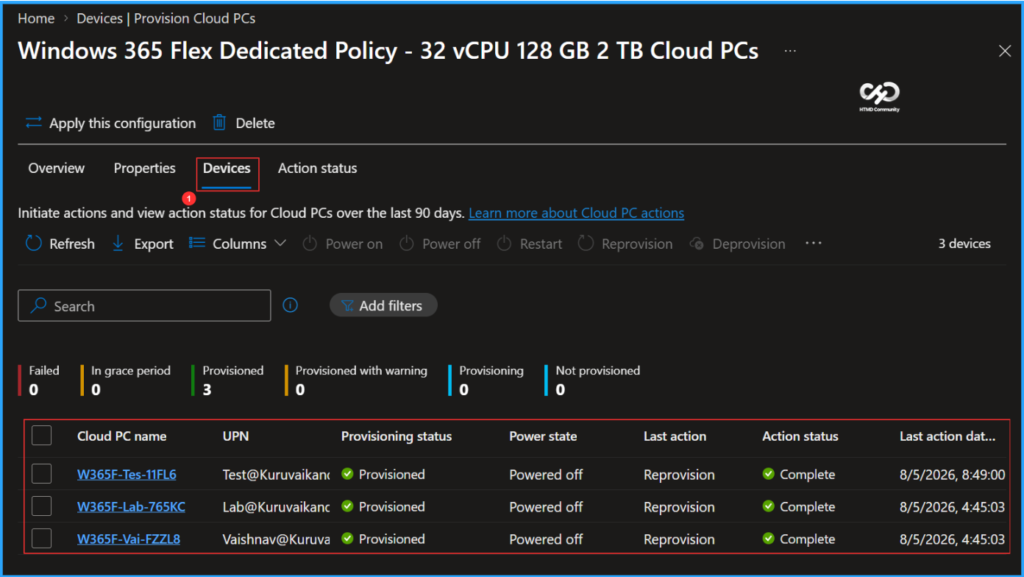Image resolution: width=1024 pixels, height=577 pixels.
Task: Click the Lab@Kuruvaikan UPN cell
Action: click(x=276, y=507)
